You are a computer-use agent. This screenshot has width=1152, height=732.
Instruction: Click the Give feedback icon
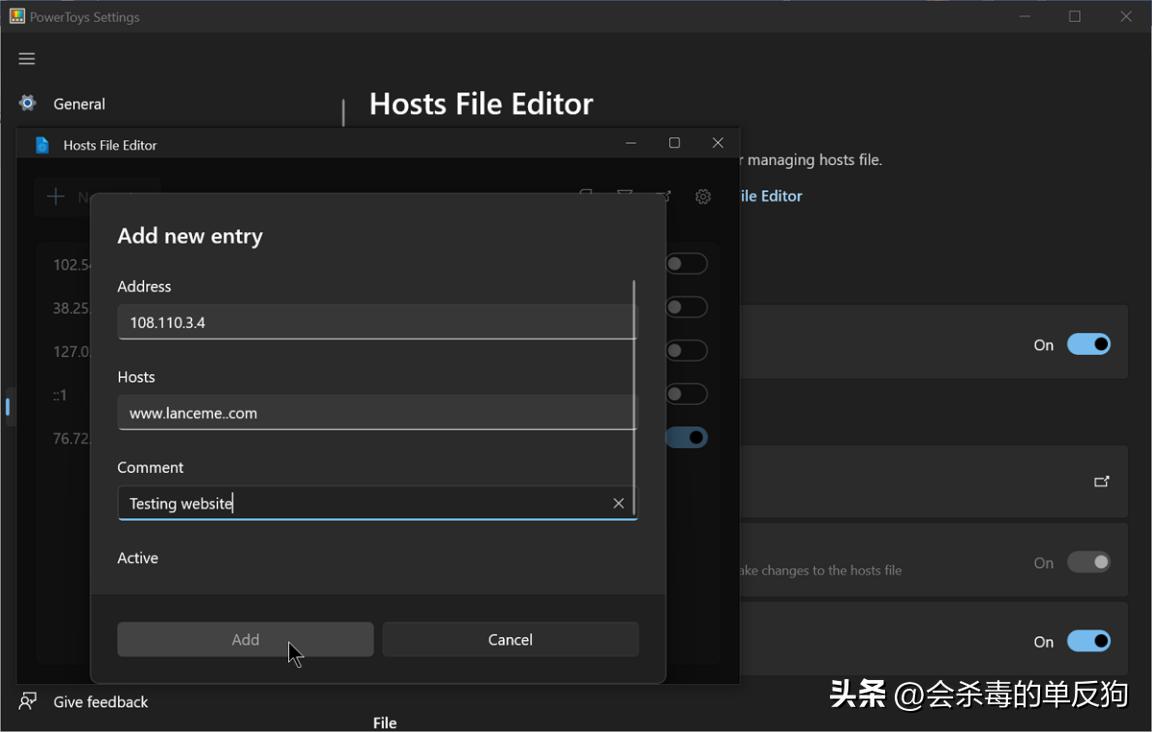click(28, 702)
